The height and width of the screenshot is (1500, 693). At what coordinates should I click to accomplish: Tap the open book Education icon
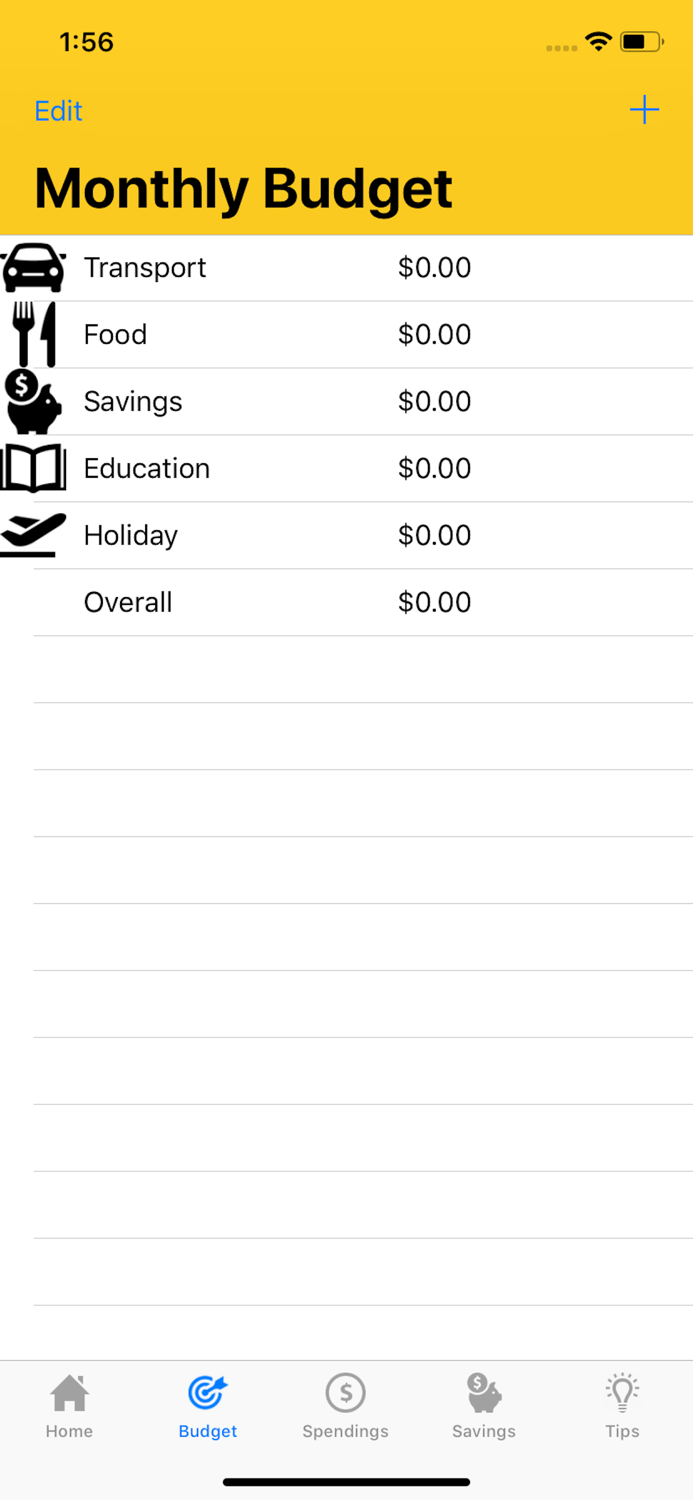(x=33, y=468)
